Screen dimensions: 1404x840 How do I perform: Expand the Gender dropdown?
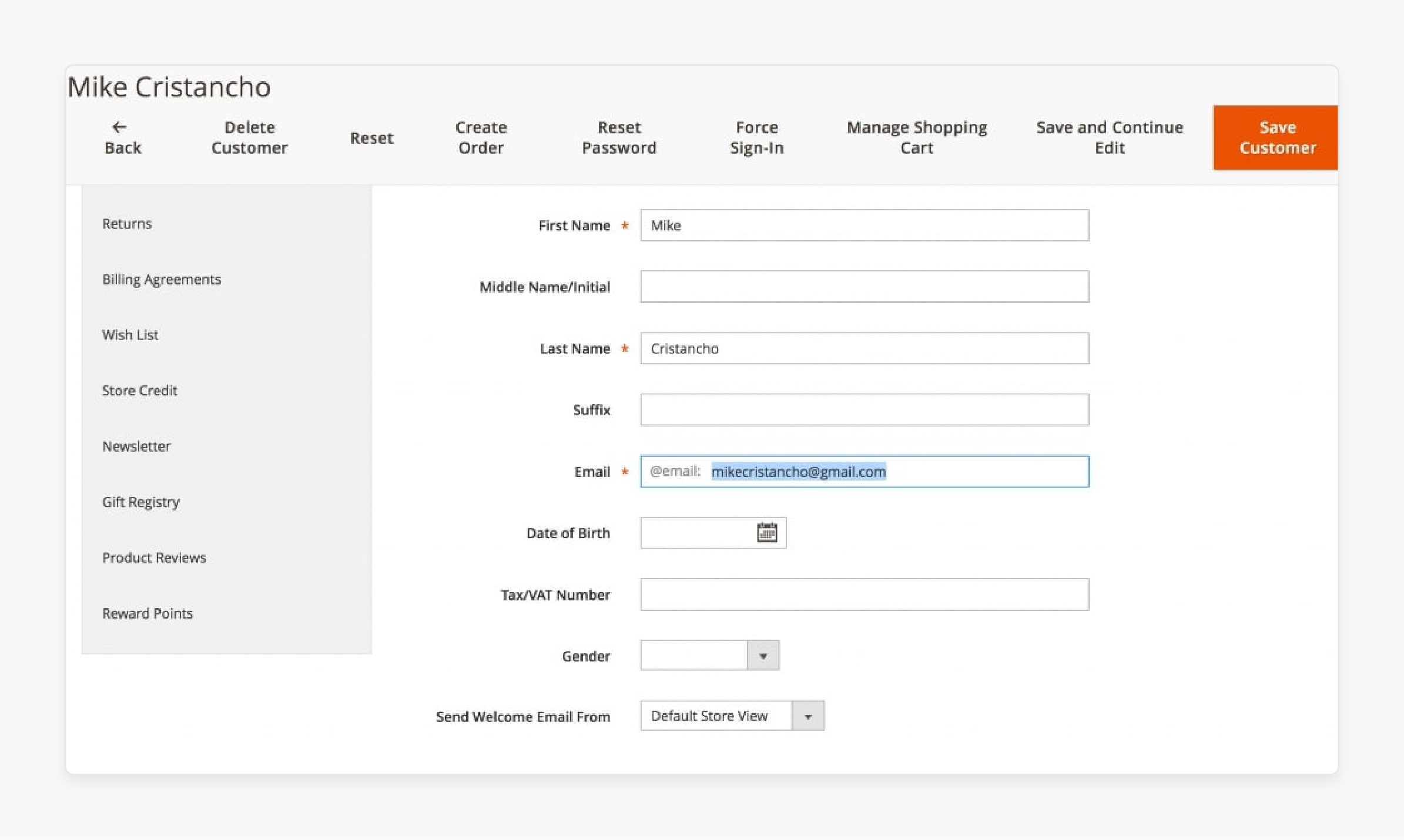click(710, 656)
